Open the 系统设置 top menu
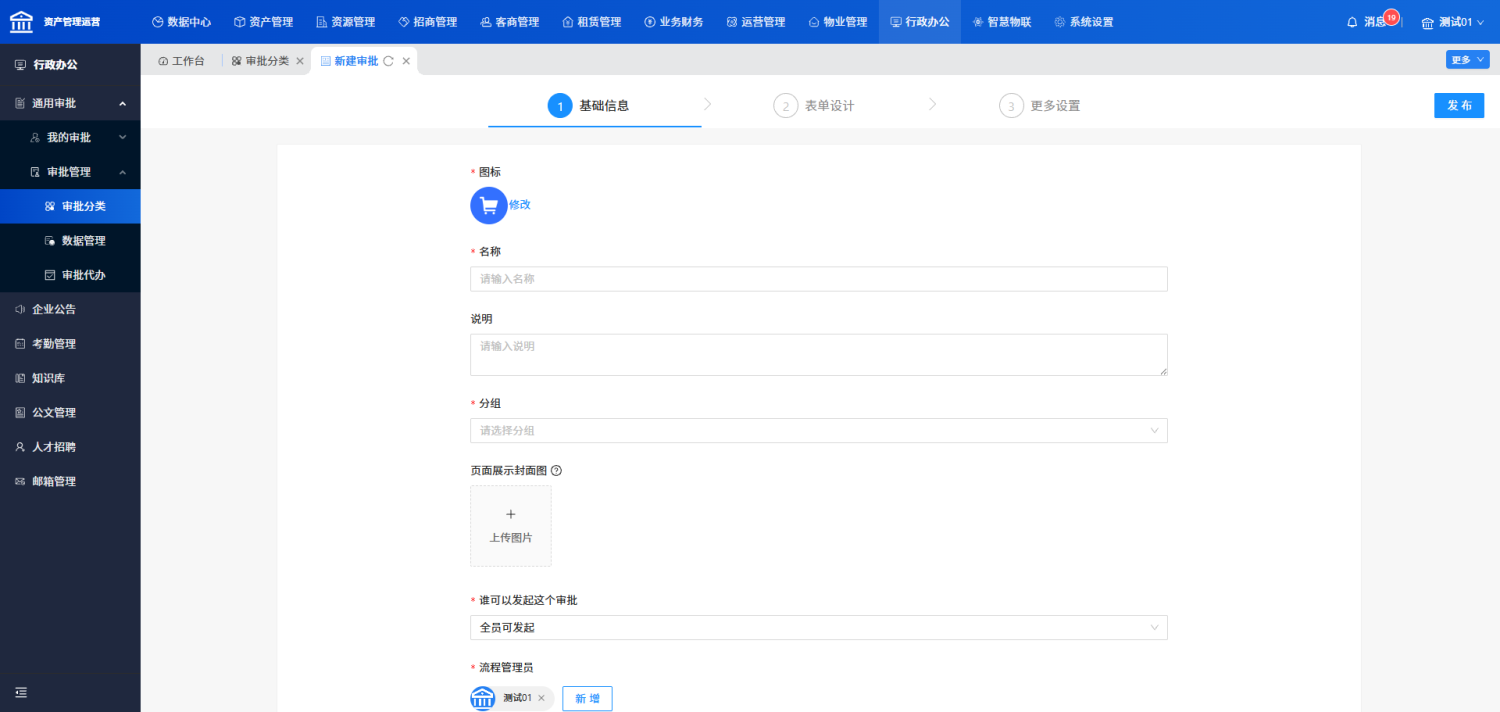Image resolution: width=1500 pixels, height=712 pixels. click(1083, 22)
